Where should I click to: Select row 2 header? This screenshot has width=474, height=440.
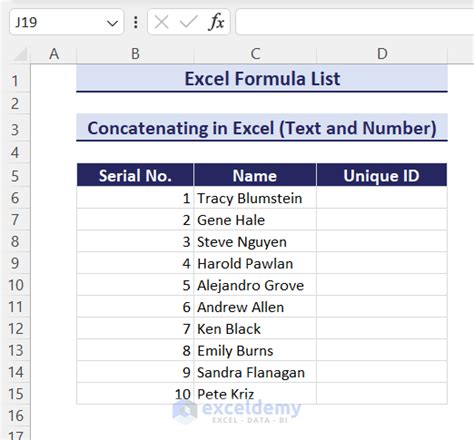pos(15,104)
